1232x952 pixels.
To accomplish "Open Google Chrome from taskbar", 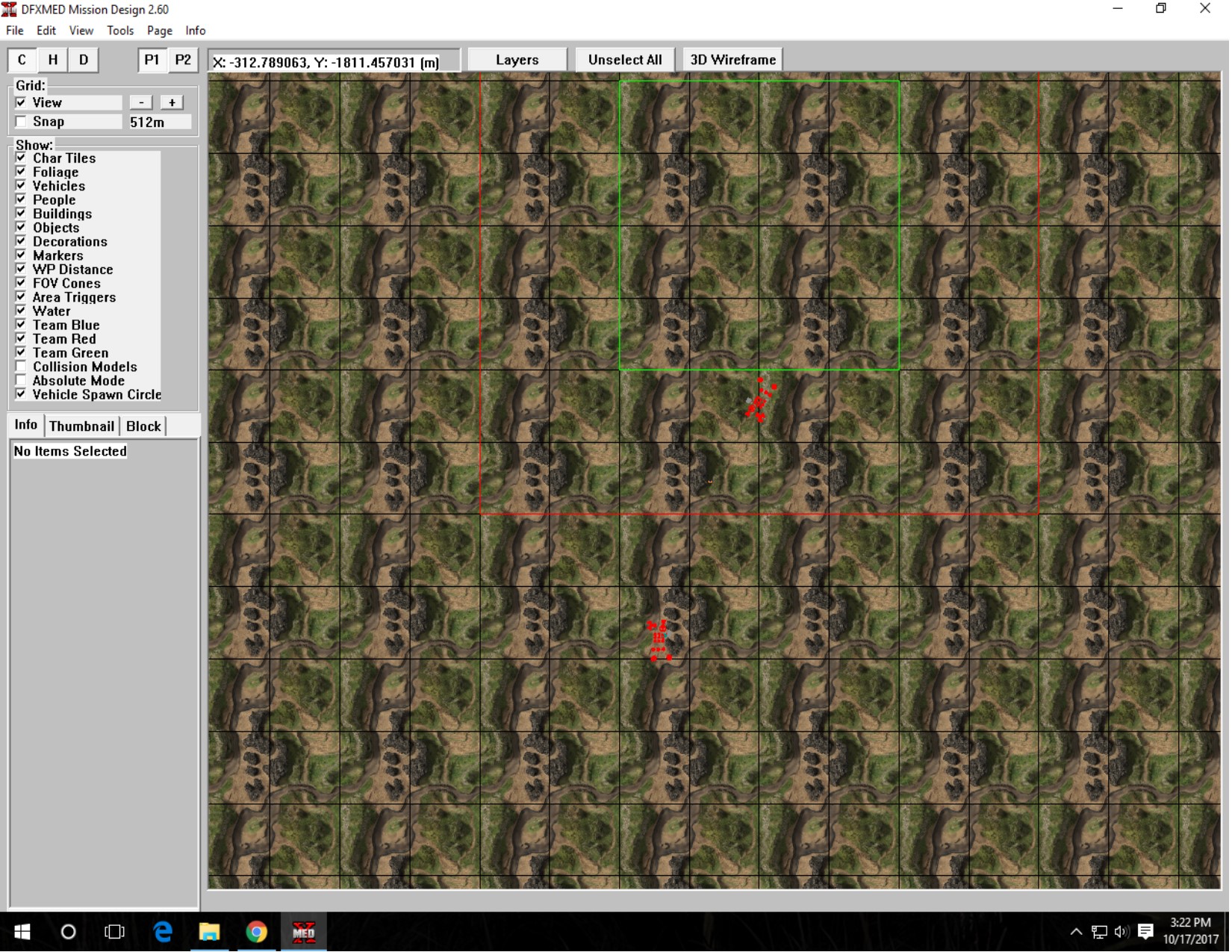I will coord(256,933).
